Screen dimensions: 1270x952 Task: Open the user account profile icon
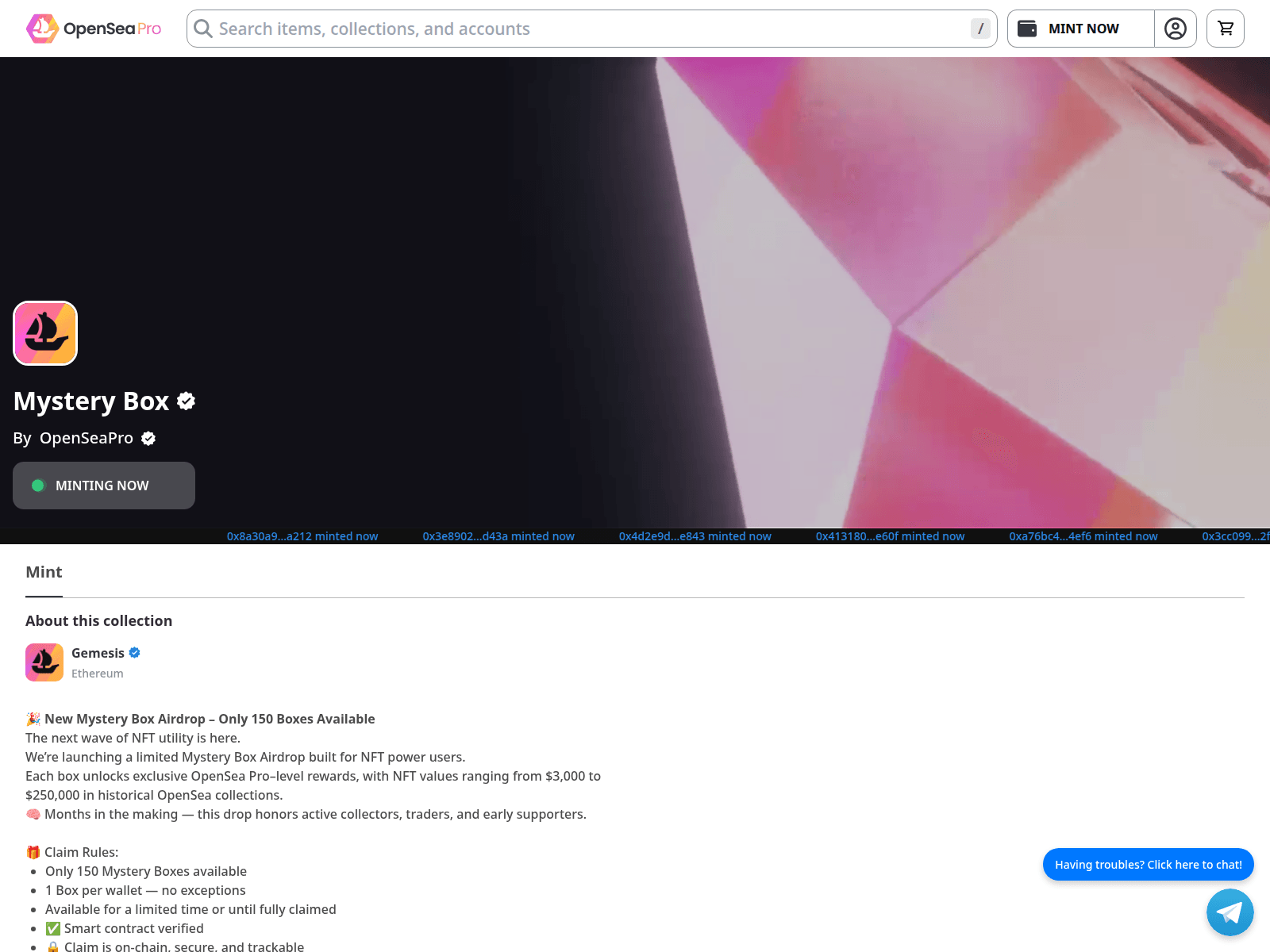tap(1176, 29)
